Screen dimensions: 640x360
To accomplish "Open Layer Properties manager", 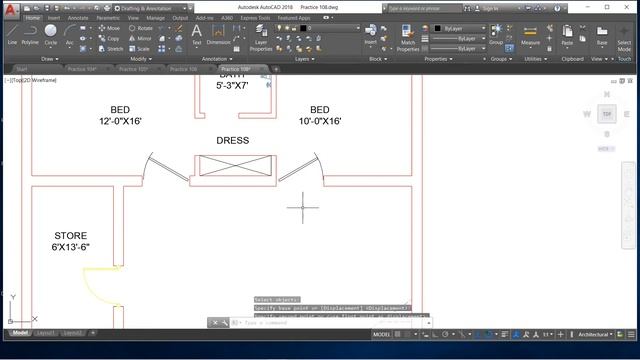I will [x=261, y=38].
